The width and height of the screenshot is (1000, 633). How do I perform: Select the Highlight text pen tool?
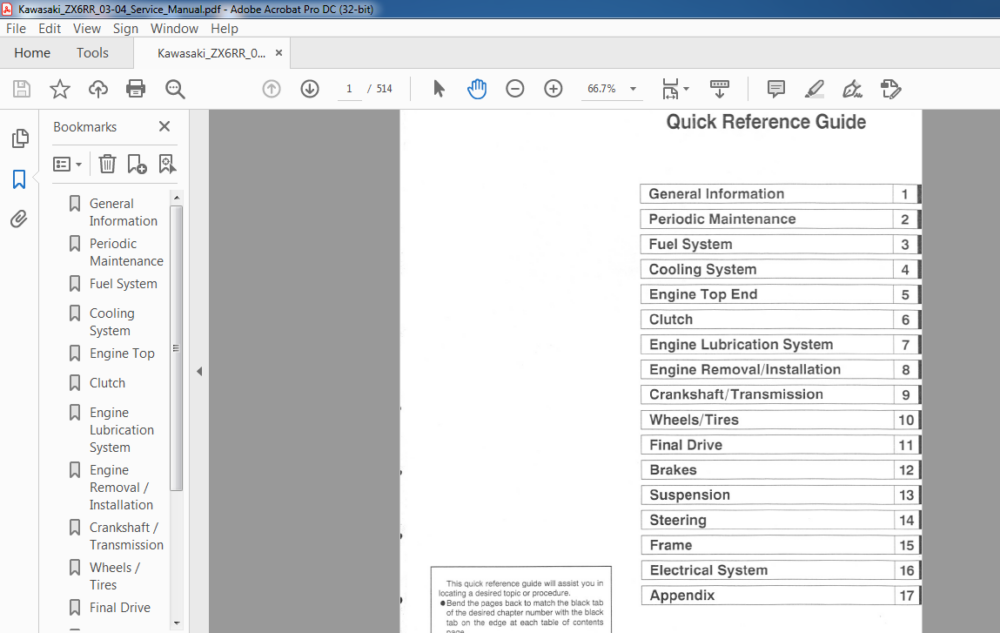[814, 89]
